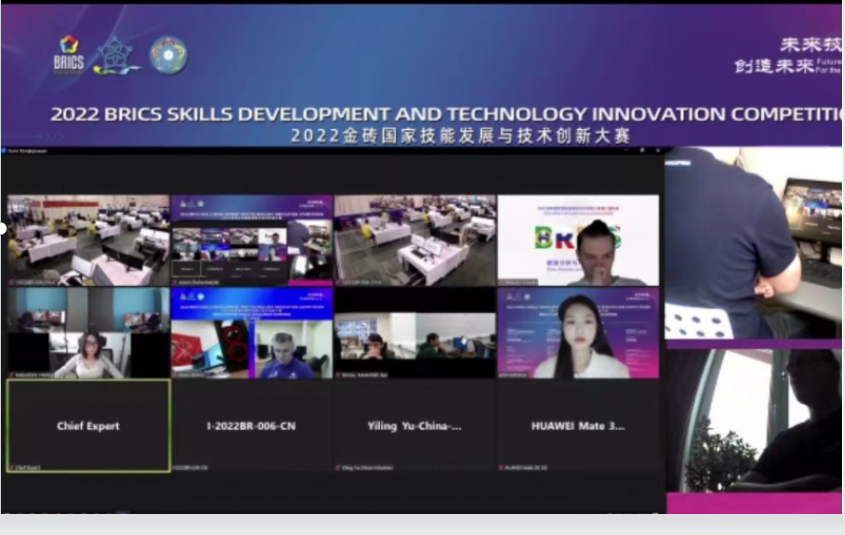Select video of woman with glasses at desk
Viewport: 845px width, 535px height.
tap(88, 333)
